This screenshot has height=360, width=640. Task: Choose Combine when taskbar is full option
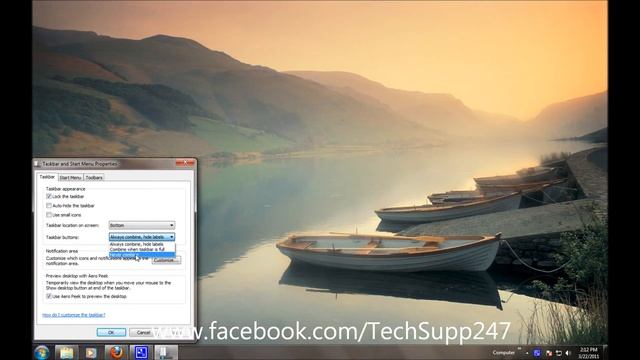click(142, 249)
